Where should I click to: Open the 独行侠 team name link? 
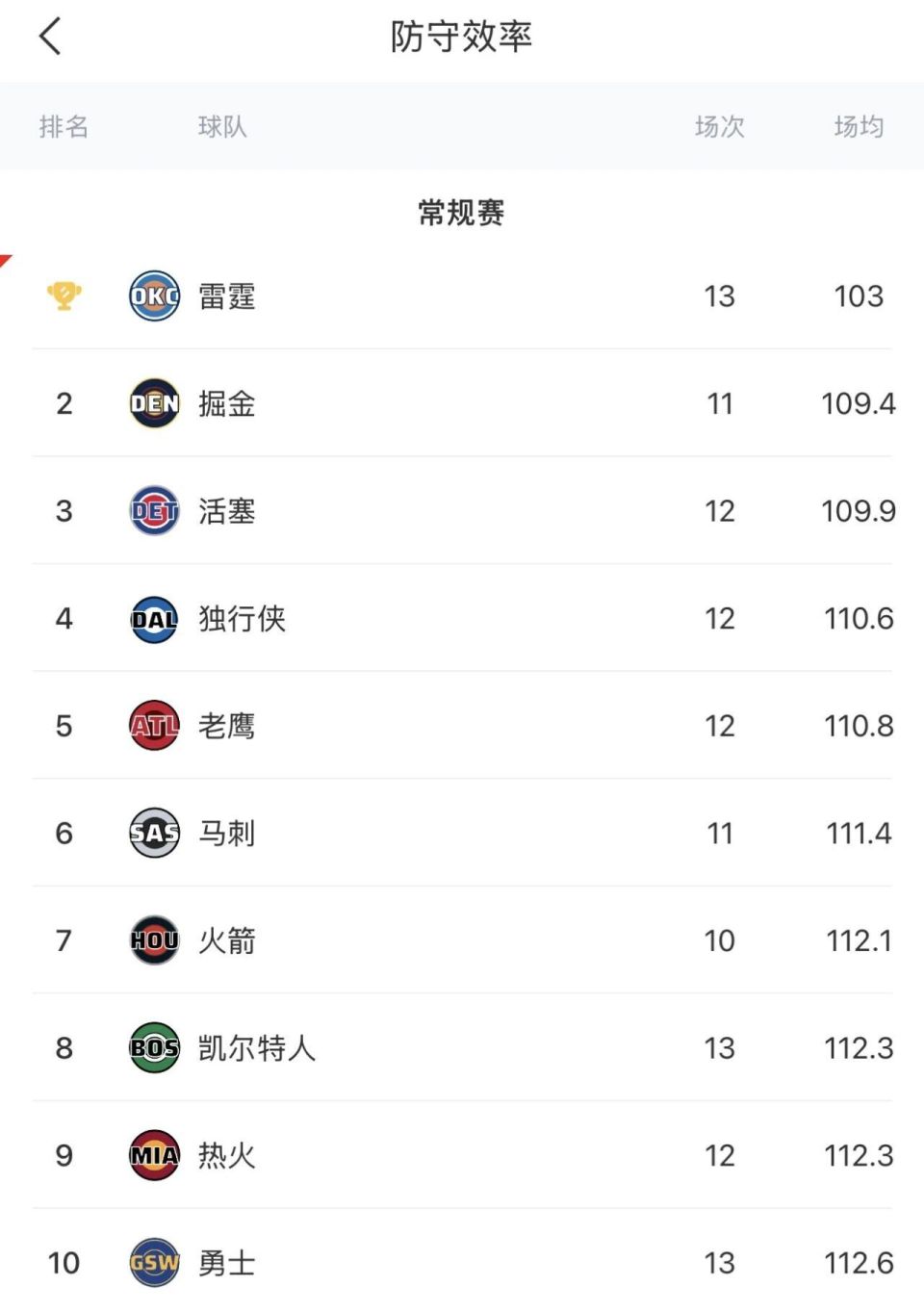coord(242,619)
